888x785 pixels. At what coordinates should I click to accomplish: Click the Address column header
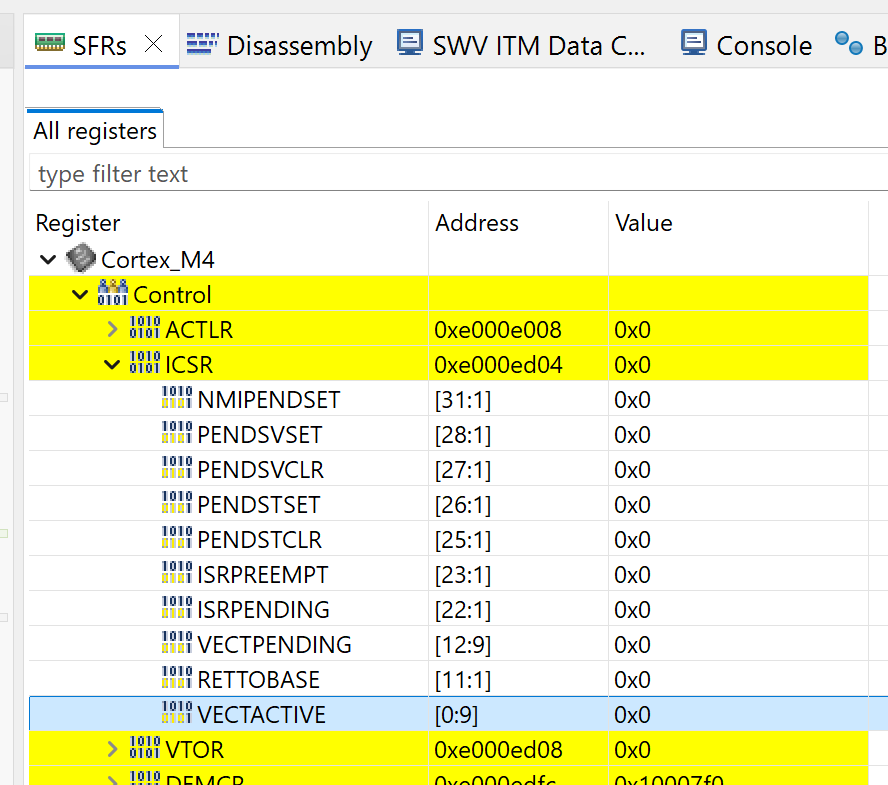point(518,223)
